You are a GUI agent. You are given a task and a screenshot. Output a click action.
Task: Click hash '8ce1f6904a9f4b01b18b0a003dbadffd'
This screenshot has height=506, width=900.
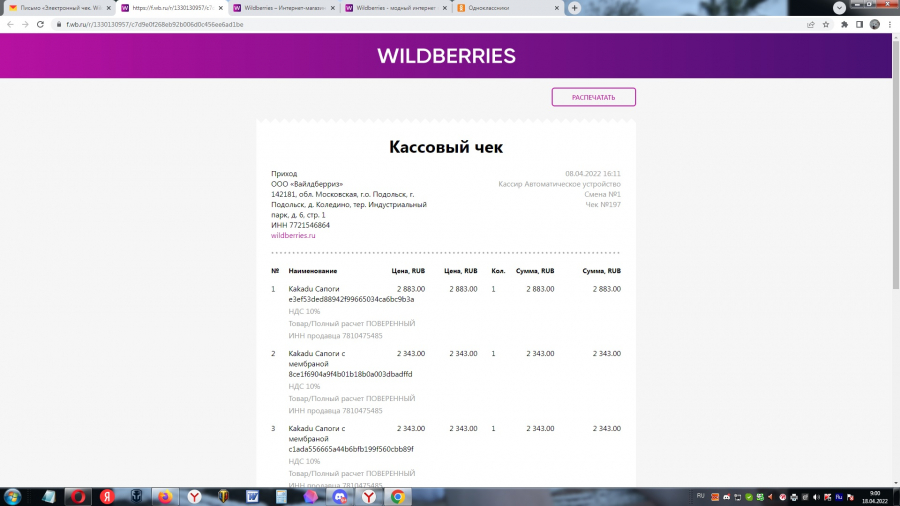coord(350,374)
